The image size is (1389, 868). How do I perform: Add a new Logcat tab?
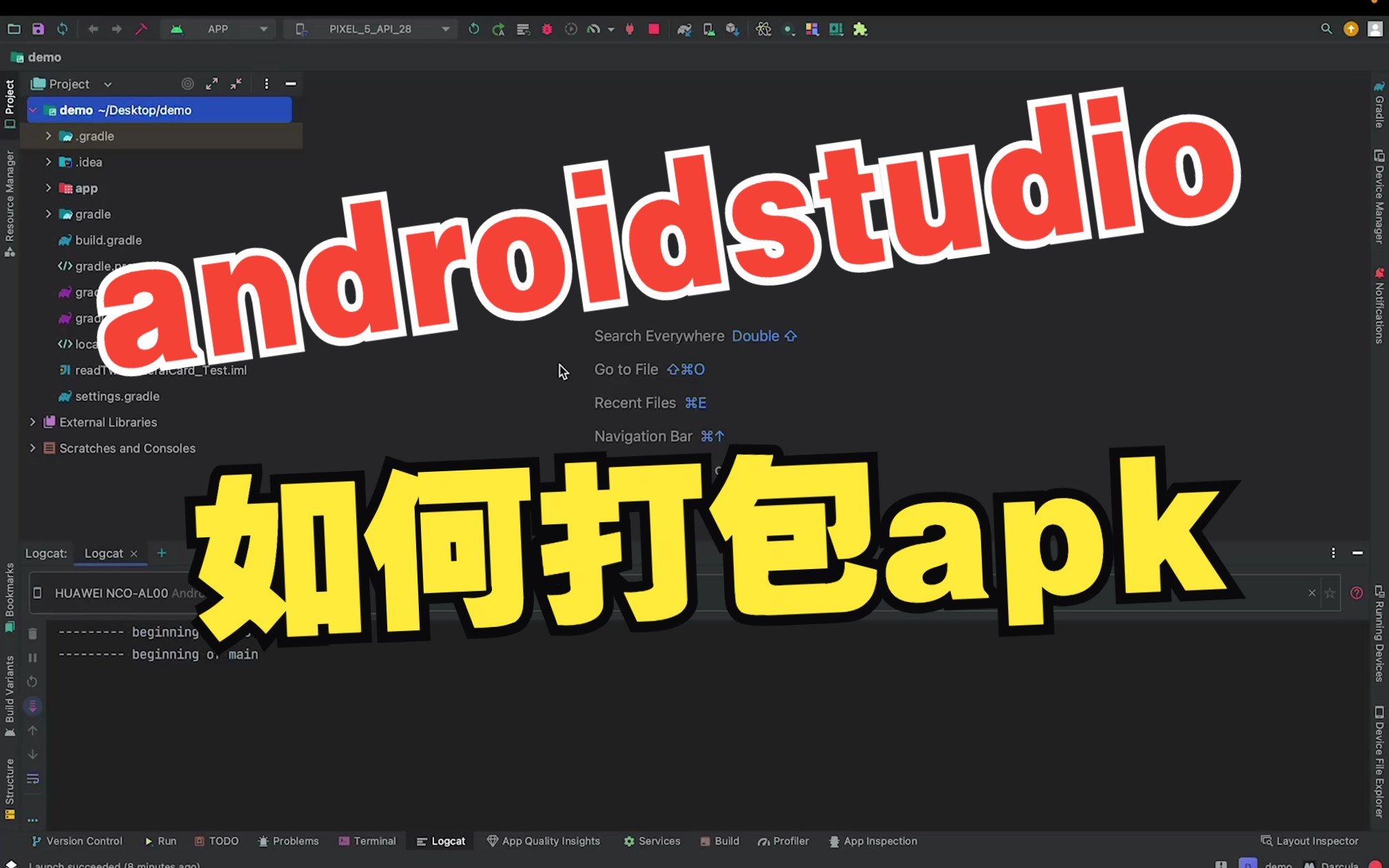(x=162, y=553)
